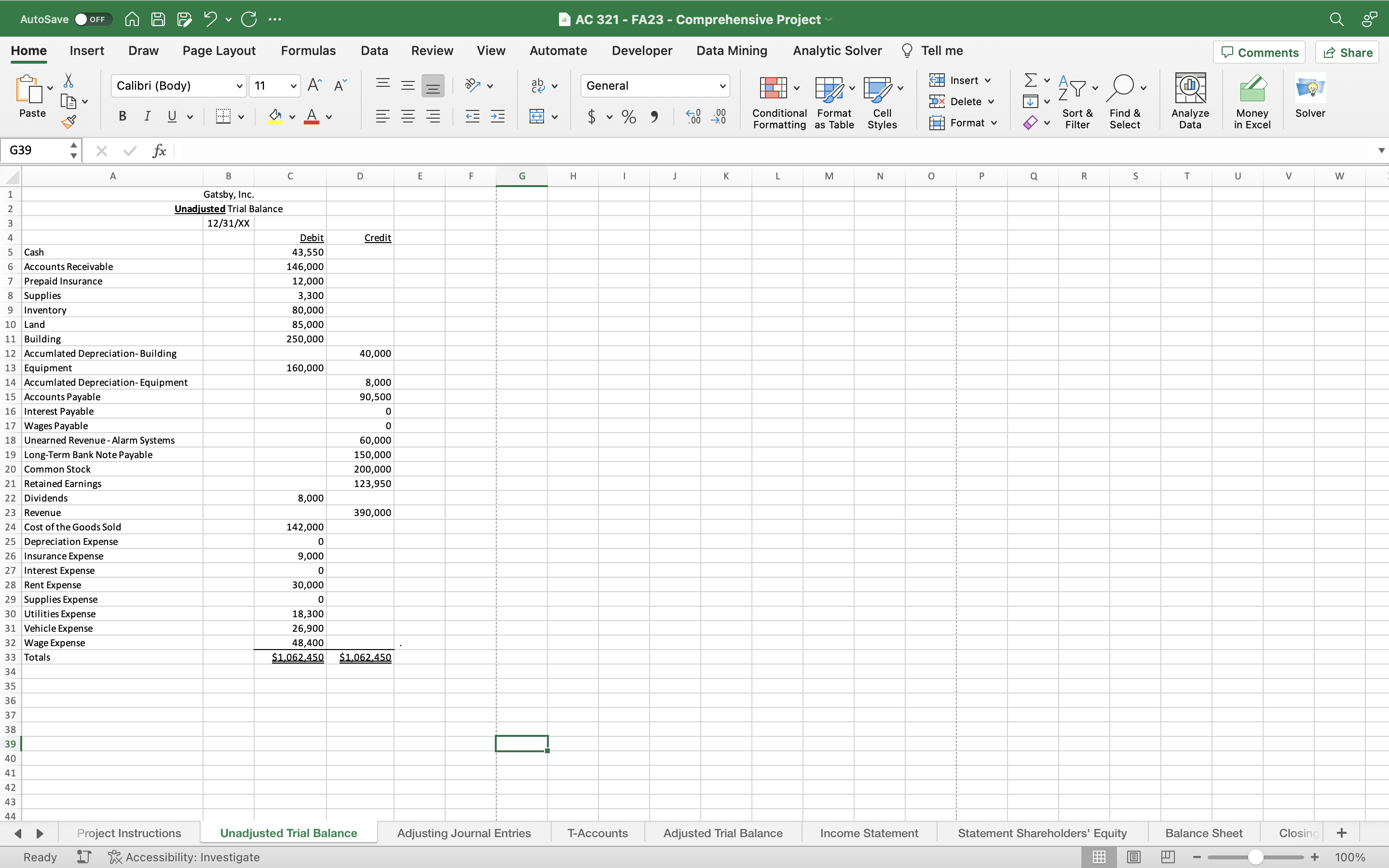Increase decimal places

(x=692, y=117)
